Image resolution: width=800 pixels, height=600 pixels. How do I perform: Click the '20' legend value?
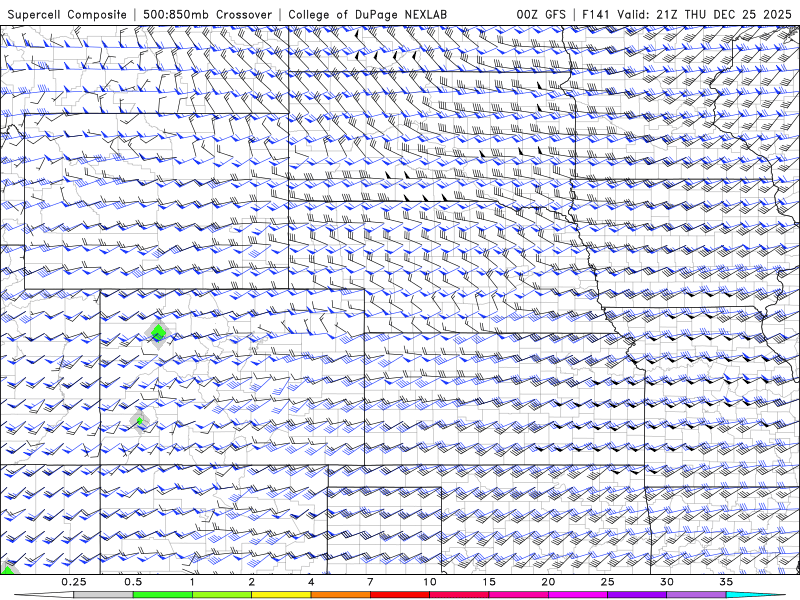point(548,582)
